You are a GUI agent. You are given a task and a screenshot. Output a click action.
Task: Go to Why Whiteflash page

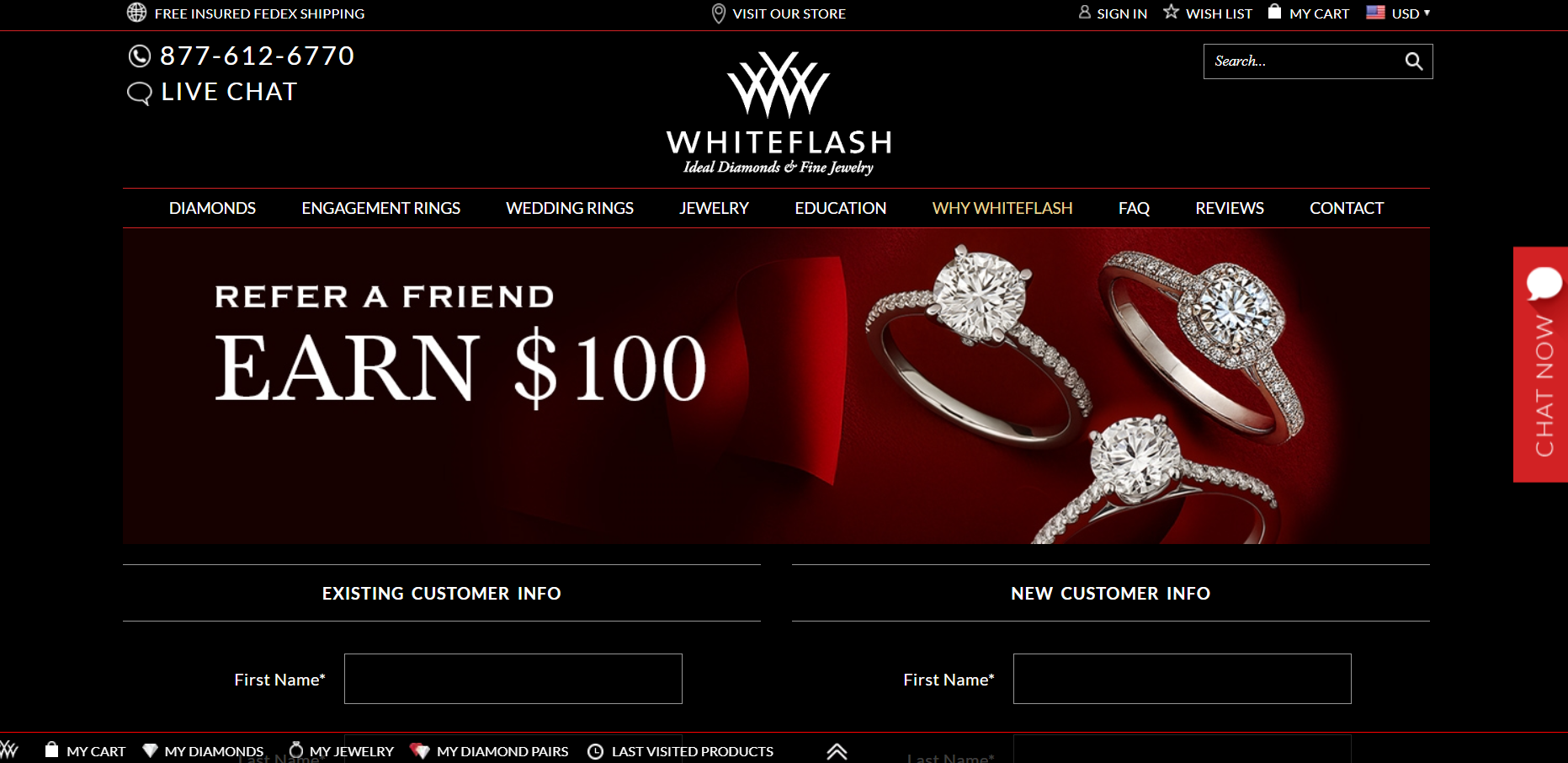[1002, 208]
